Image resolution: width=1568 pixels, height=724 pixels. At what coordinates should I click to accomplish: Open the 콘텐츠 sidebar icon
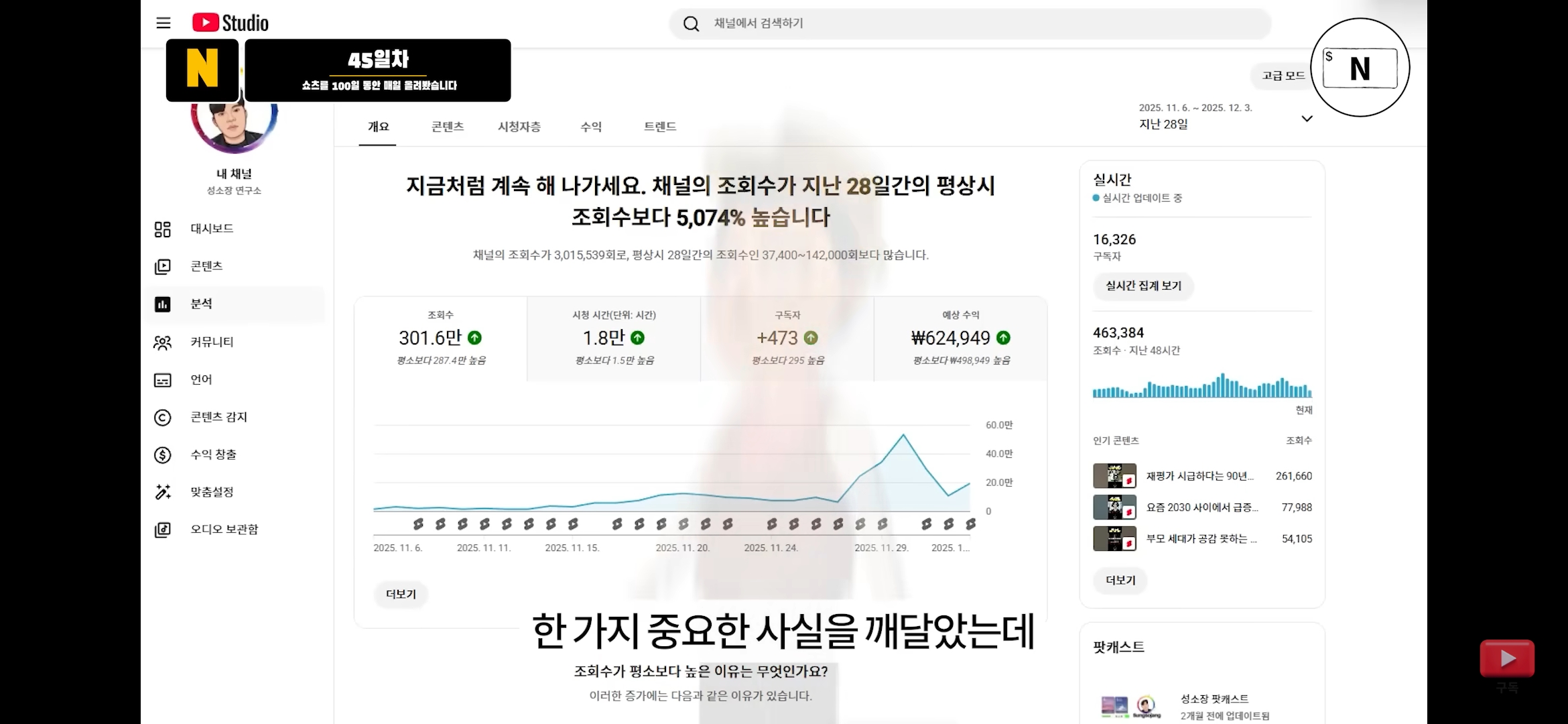click(x=163, y=267)
